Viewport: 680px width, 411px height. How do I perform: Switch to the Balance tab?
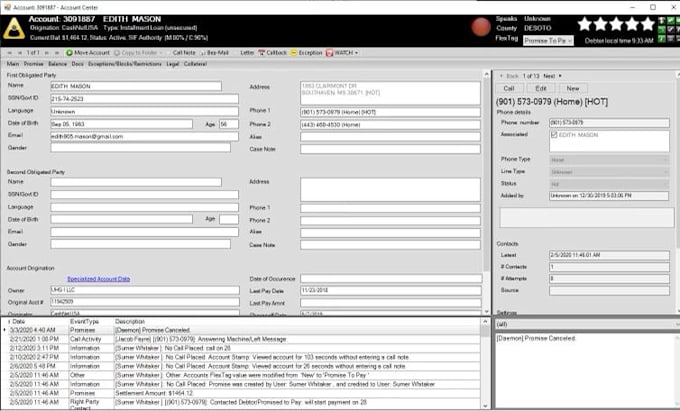point(57,64)
